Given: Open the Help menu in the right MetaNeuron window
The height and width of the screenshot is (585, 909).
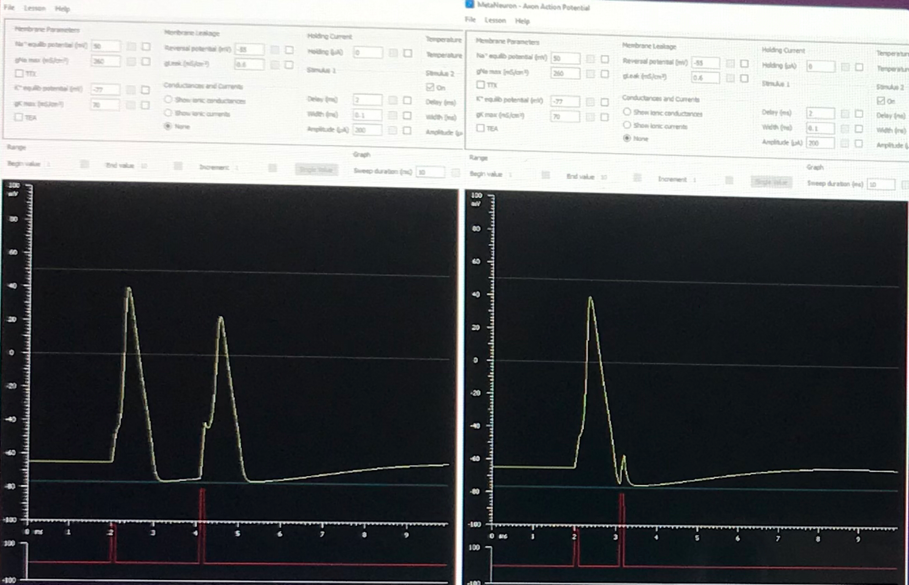Looking at the screenshot, I should (x=522, y=21).
